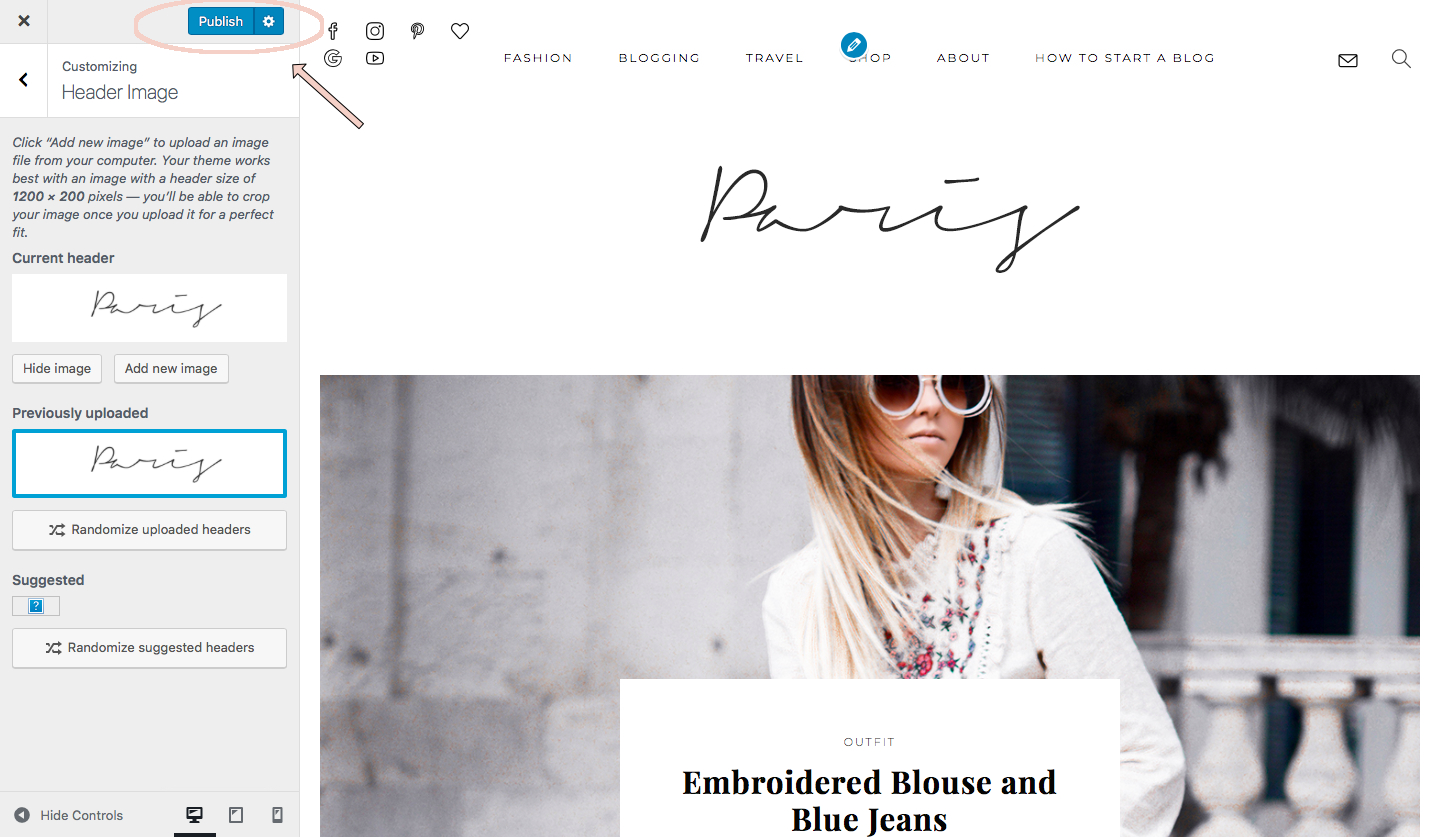Open the YouTube social icon

pos(375,58)
